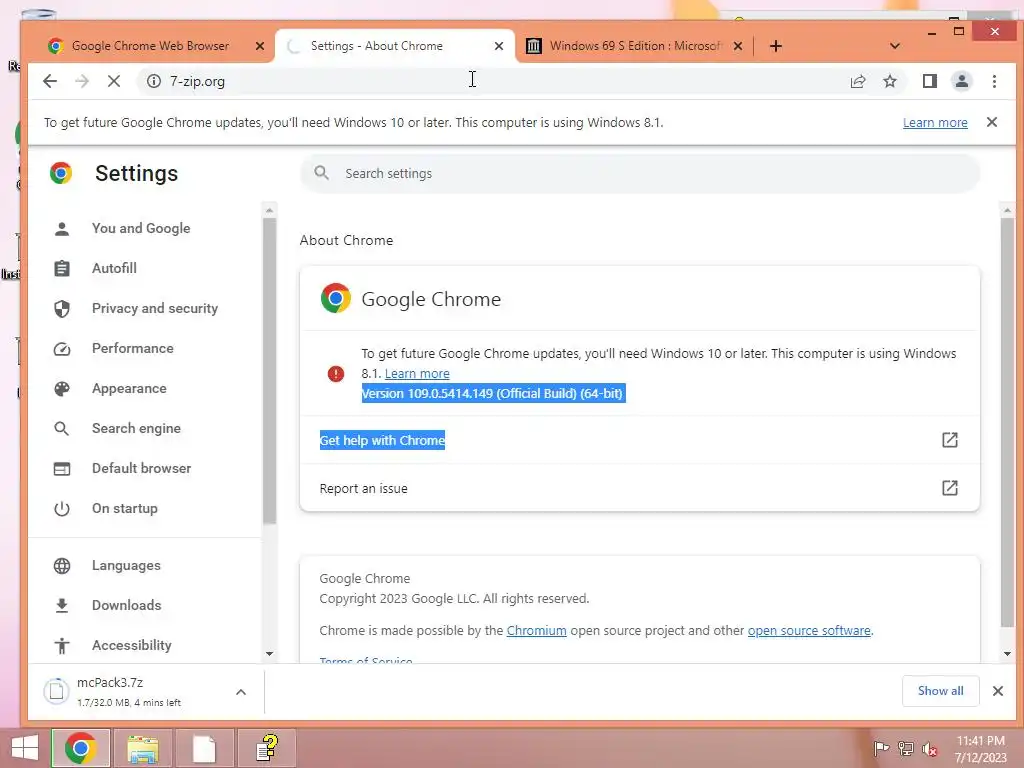
Task: Open Privacy and security settings
Action: coord(154,308)
